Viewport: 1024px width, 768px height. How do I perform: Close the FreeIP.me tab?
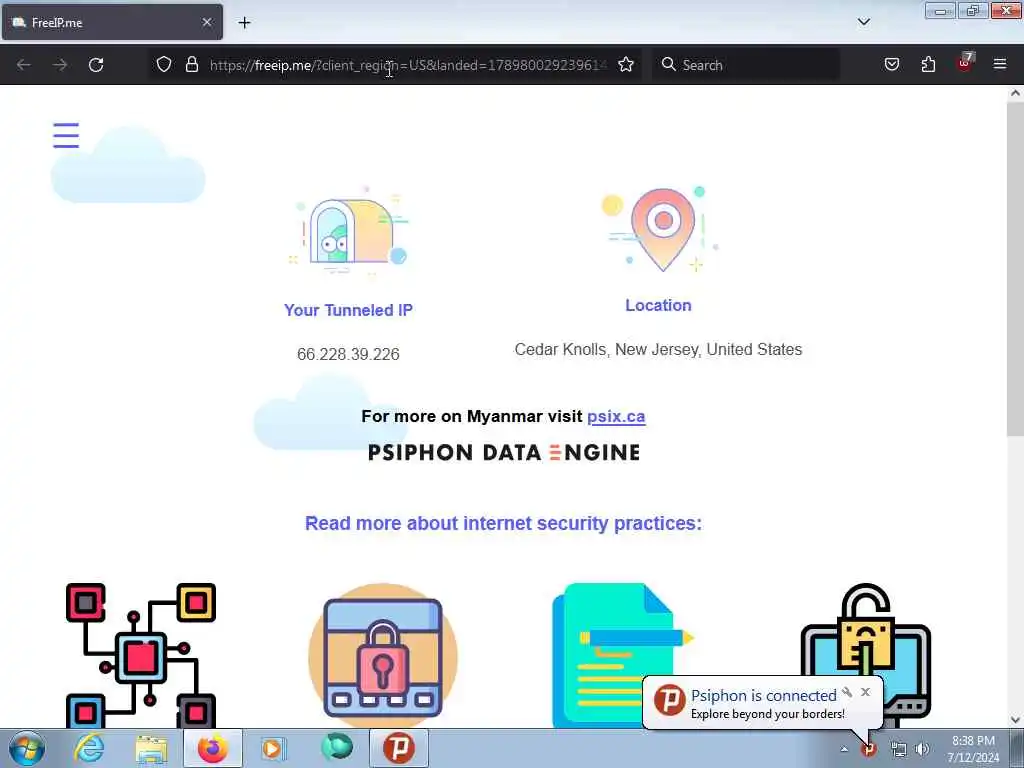(x=207, y=22)
